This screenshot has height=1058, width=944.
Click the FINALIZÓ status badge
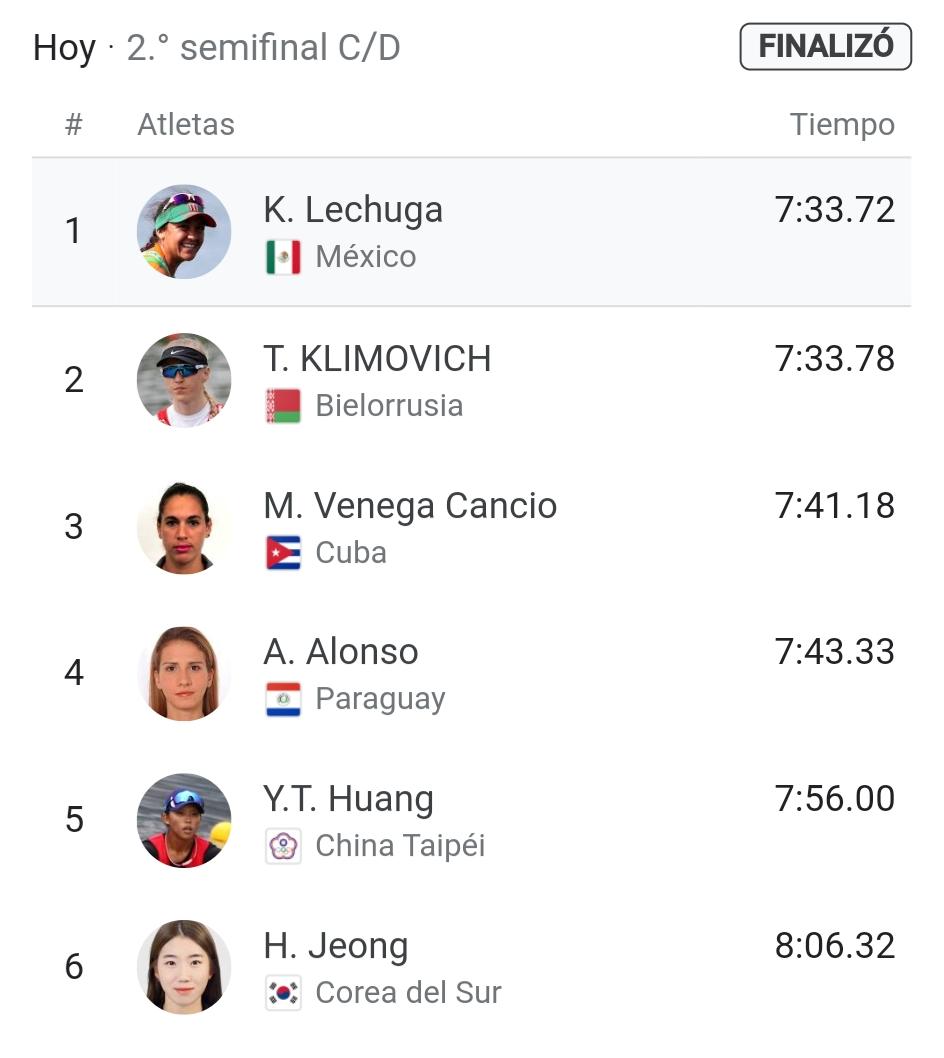(825, 47)
